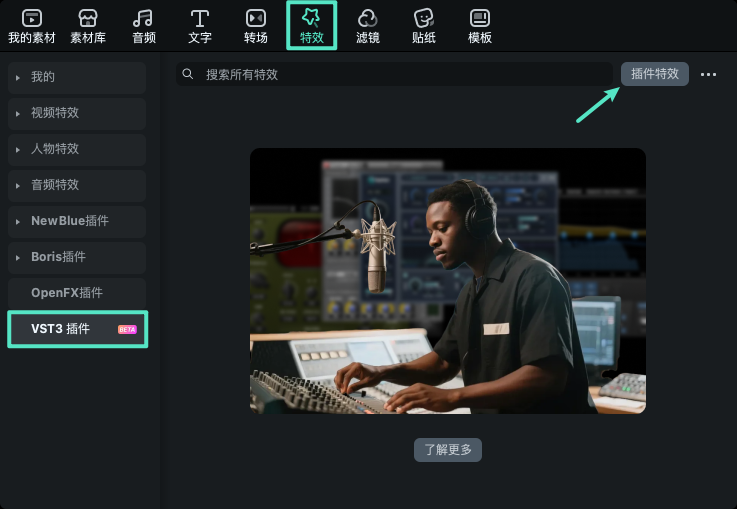
Task: Select the 文字 text icon
Action: (x=200, y=19)
